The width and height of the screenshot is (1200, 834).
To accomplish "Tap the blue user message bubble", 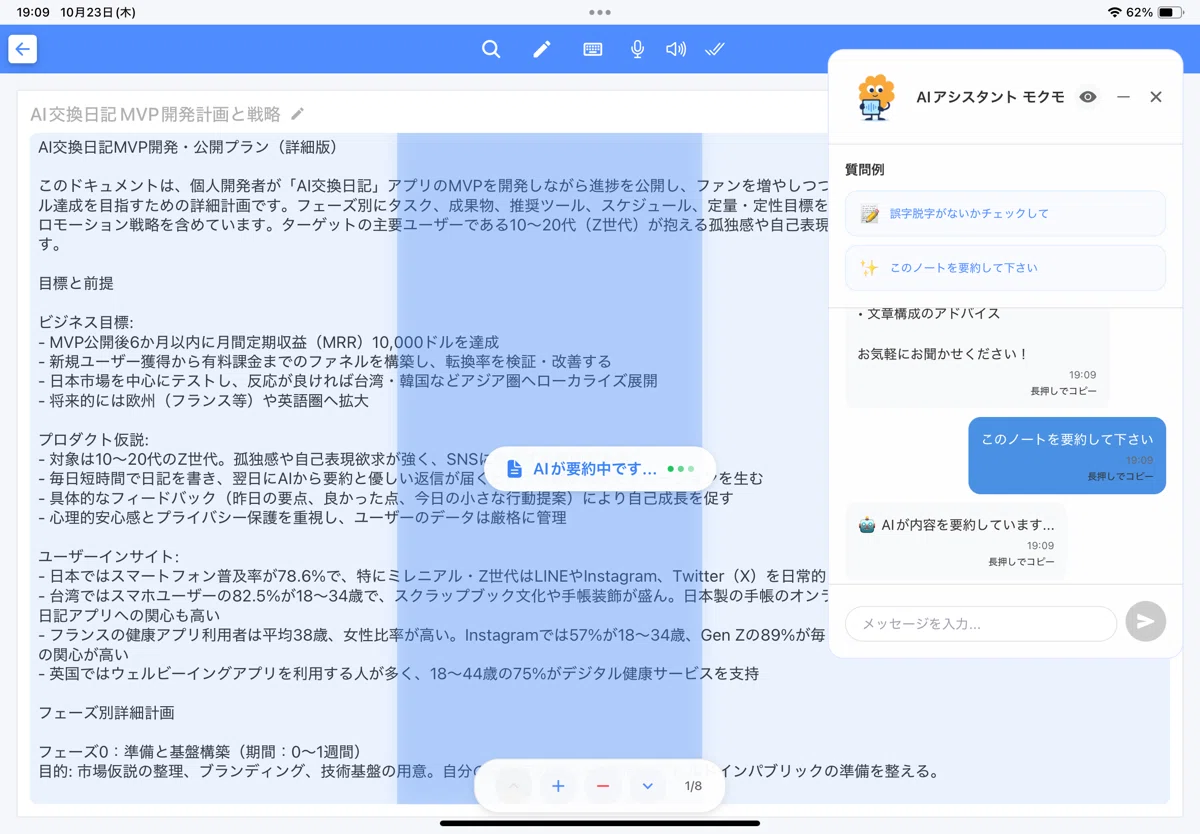I will point(1067,456).
